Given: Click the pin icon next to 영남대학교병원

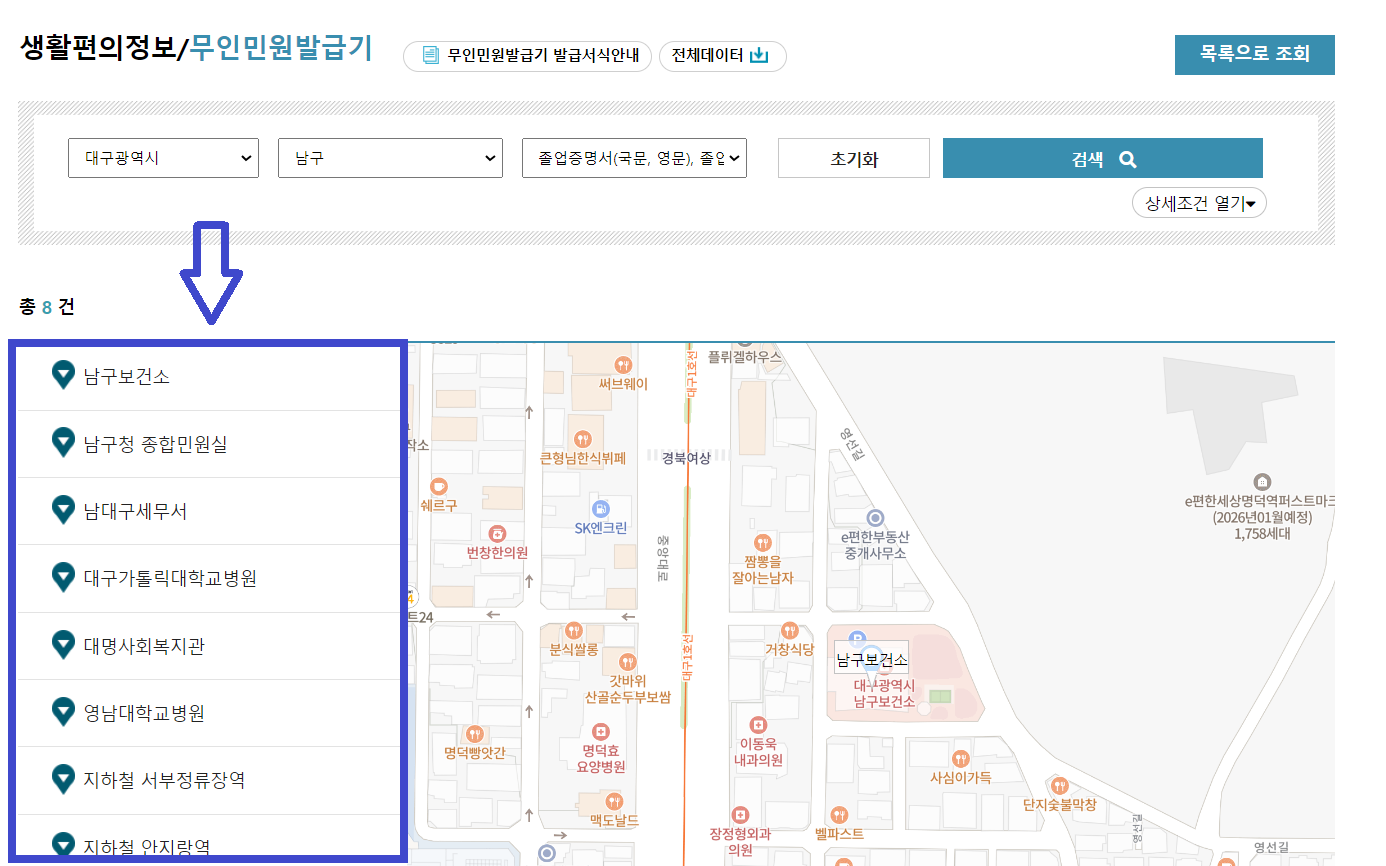Looking at the screenshot, I should coord(63,712).
